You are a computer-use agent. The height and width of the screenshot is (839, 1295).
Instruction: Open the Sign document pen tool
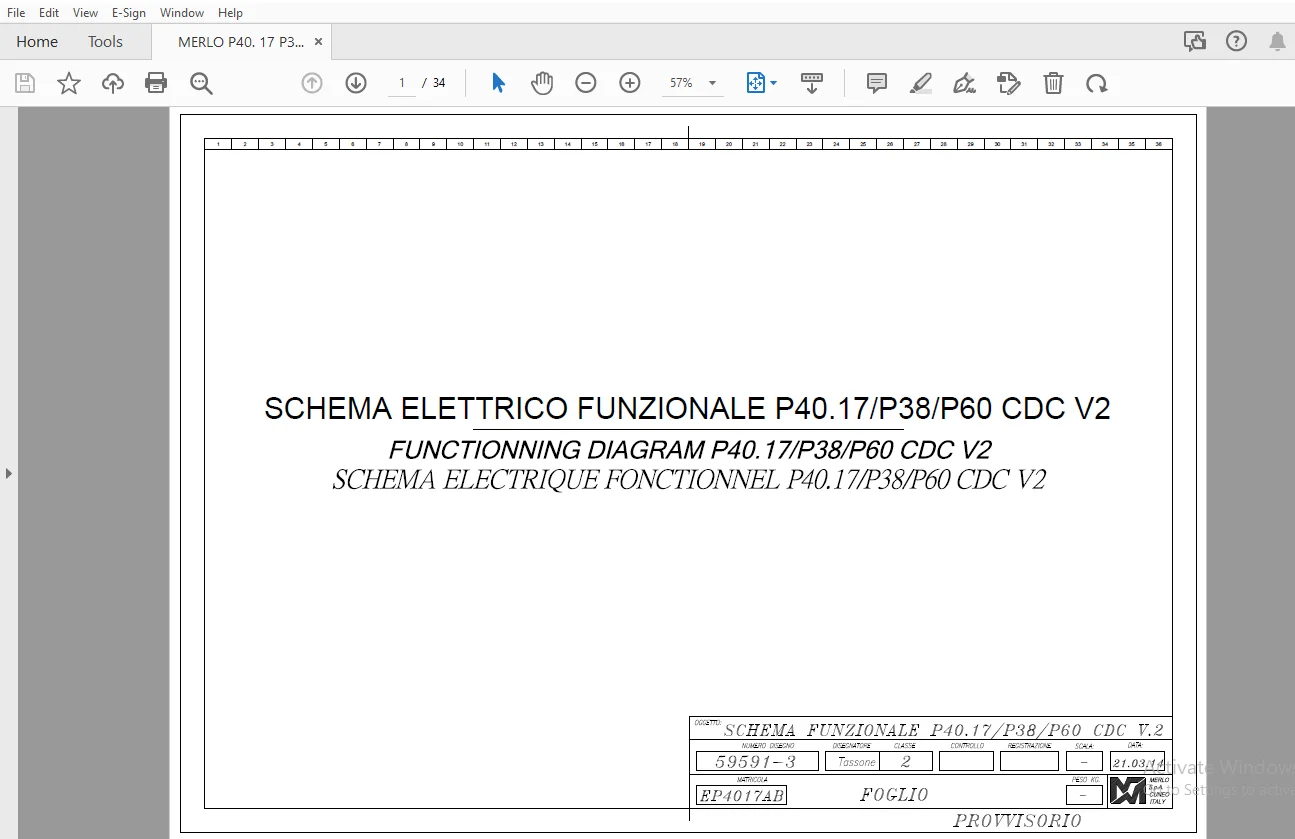(x=965, y=83)
